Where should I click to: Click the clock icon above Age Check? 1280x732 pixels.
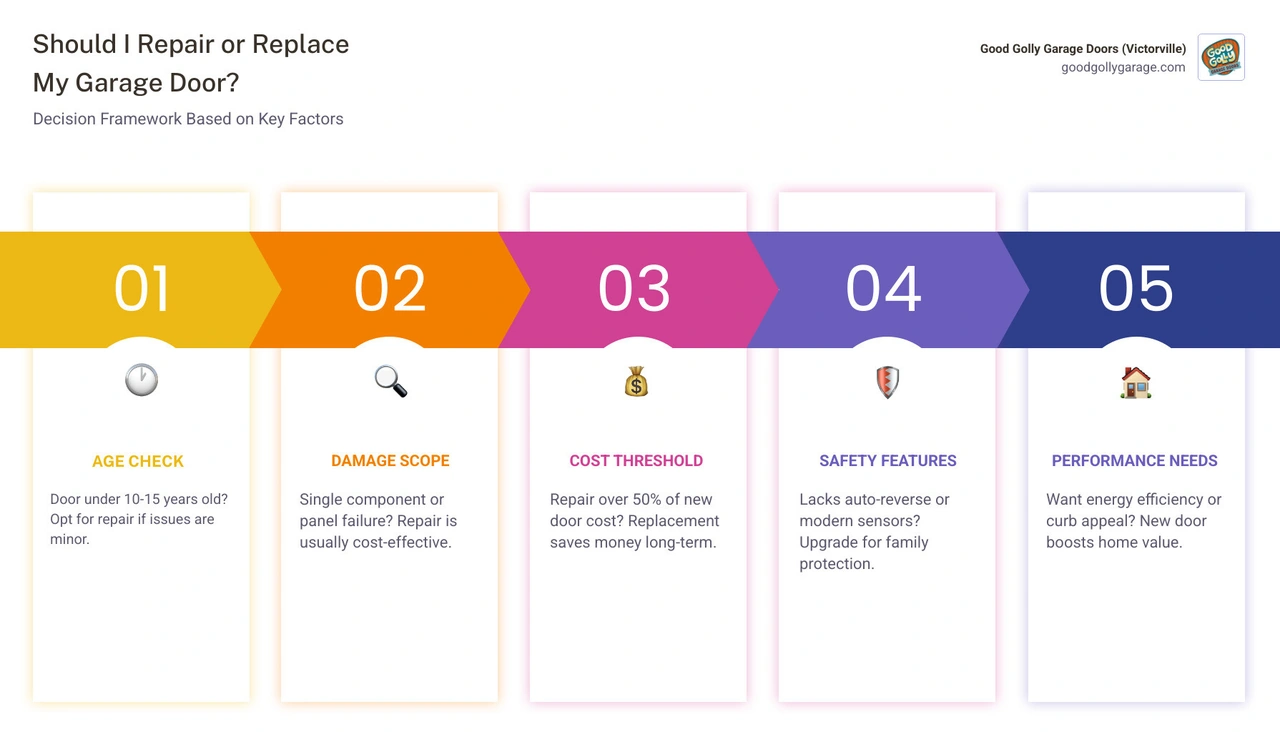click(141, 380)
